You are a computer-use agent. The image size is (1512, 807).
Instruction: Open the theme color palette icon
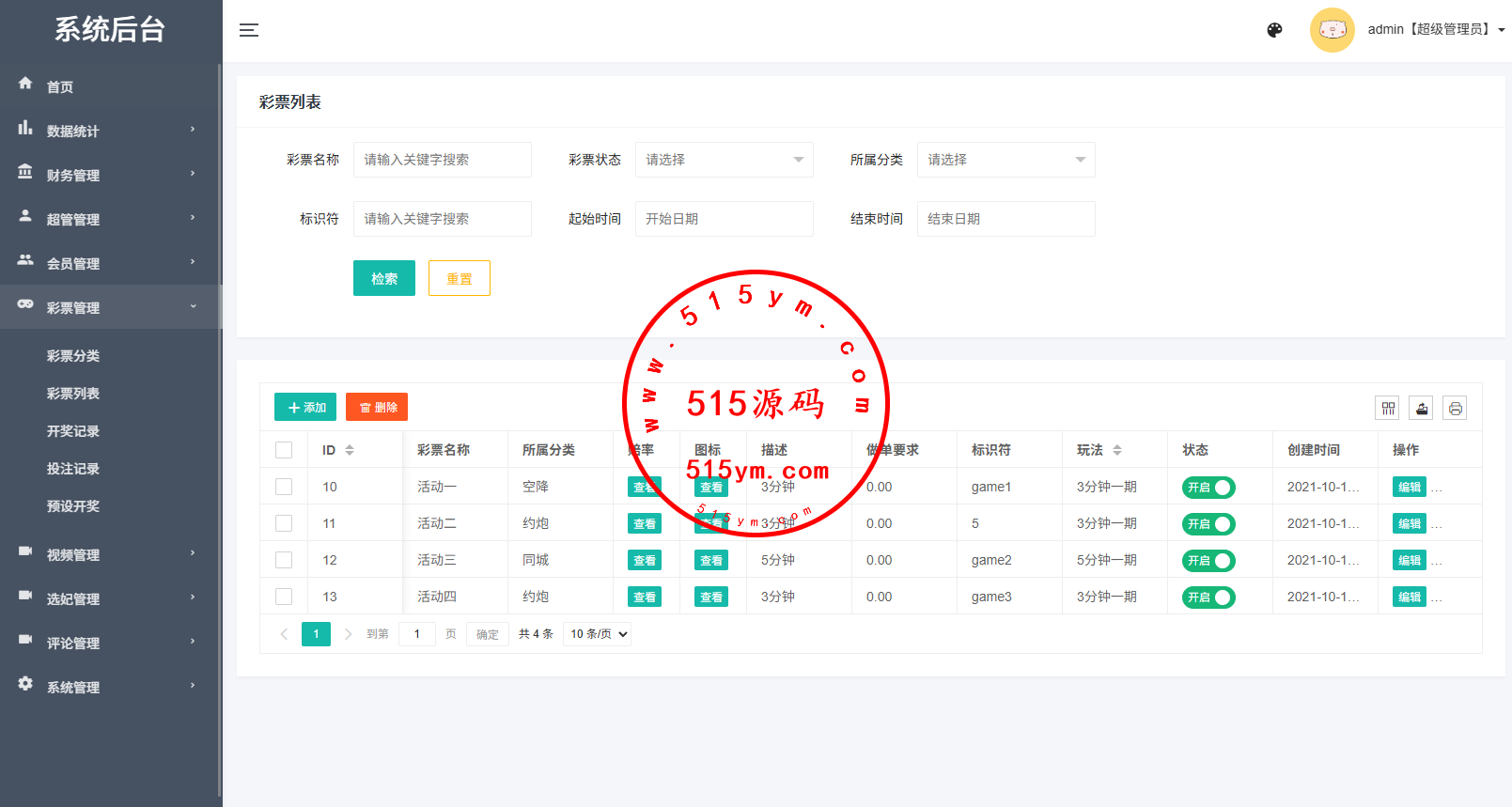coord(1274,30)
